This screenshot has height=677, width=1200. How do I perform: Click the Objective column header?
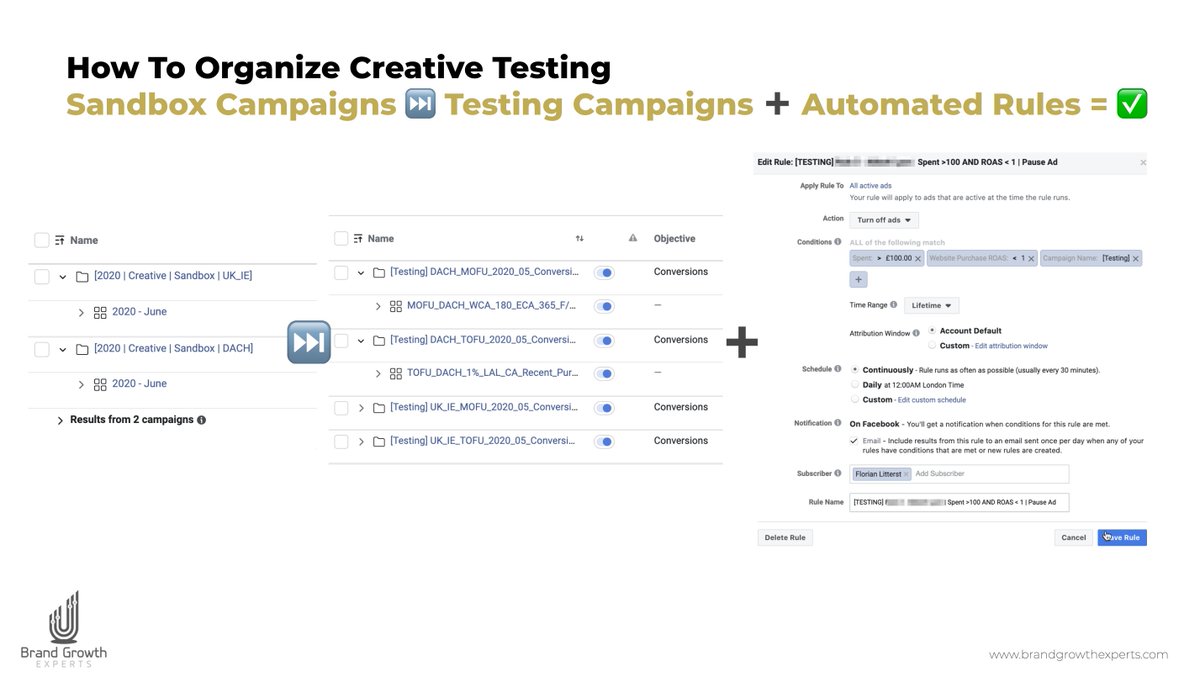[674, 239]
